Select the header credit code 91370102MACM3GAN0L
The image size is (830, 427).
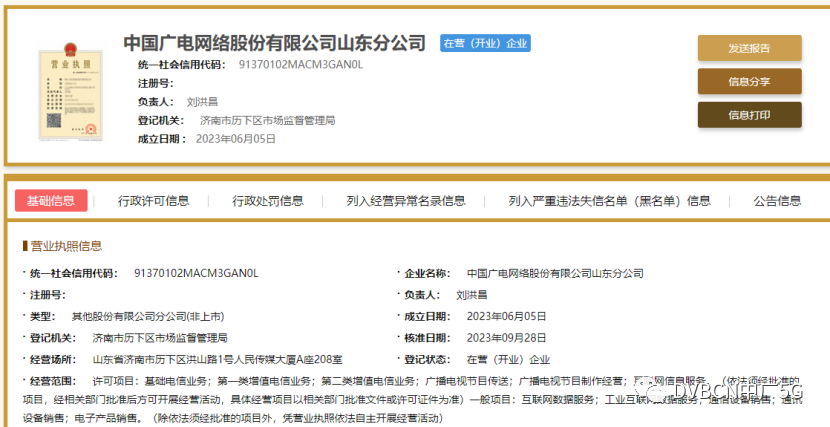pyautogui.click(x=301, y=65)
